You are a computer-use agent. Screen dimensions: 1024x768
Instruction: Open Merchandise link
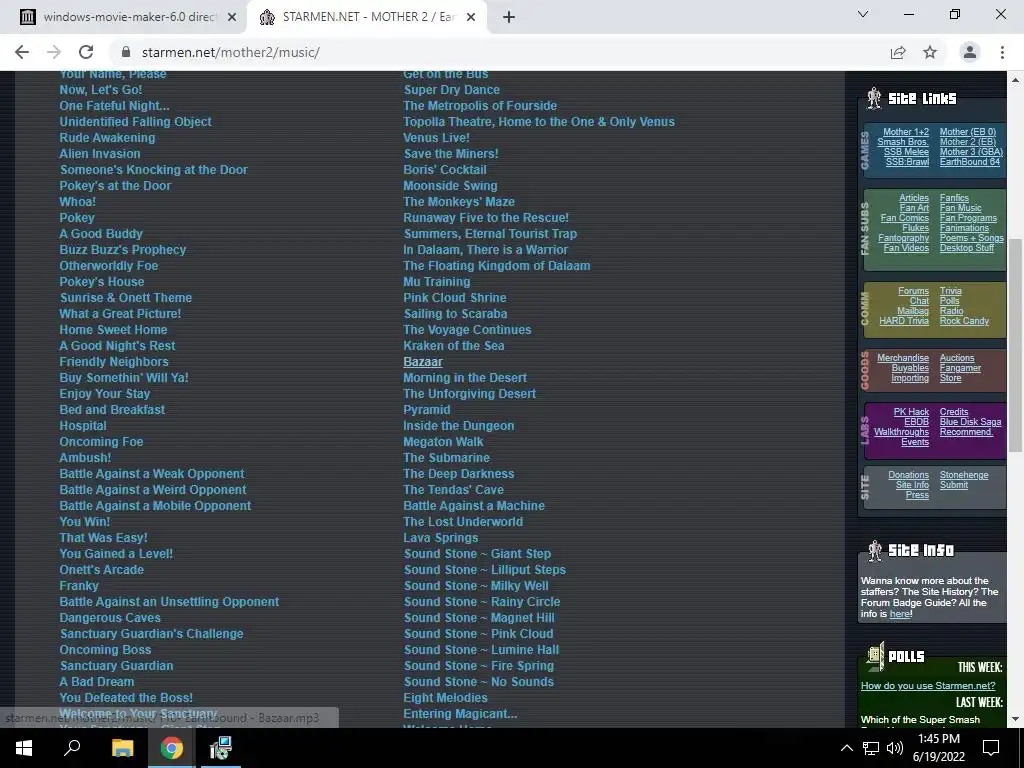click(903, 358)
